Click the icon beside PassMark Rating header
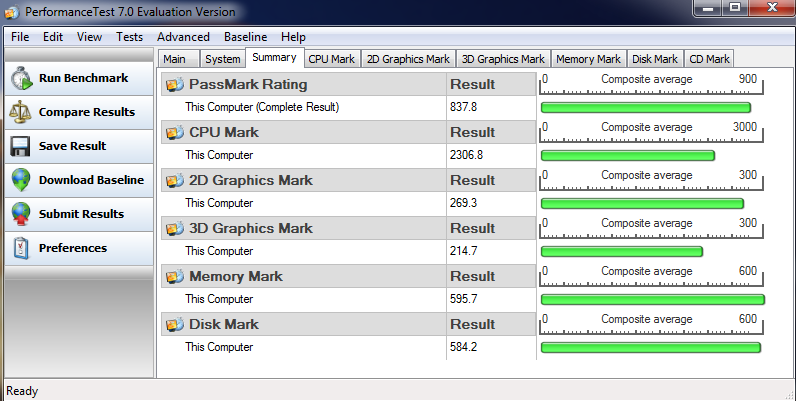796x401 pixels. coord(175,84)
